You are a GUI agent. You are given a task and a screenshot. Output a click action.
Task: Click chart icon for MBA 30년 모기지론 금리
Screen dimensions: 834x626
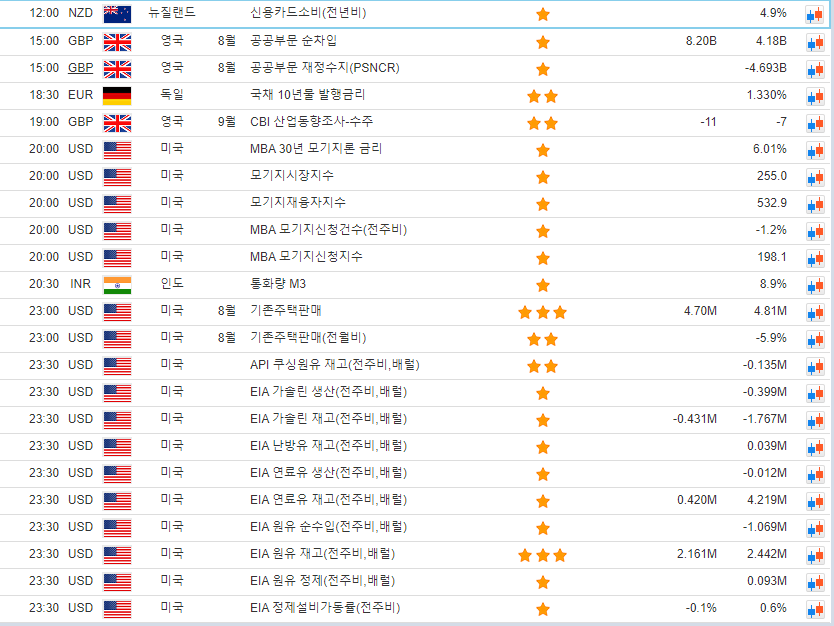pyautogui.click(x=815, y=150)
